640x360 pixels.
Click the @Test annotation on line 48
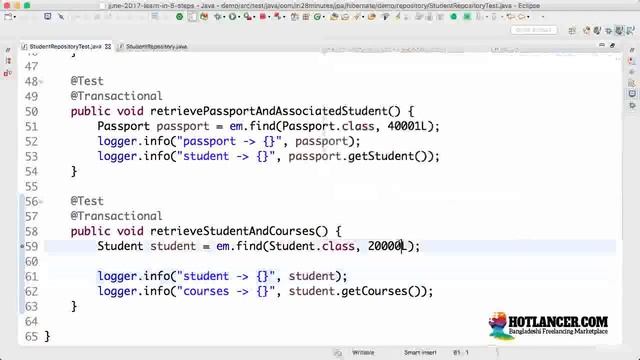pyautogui.click(x=87, y=81)
